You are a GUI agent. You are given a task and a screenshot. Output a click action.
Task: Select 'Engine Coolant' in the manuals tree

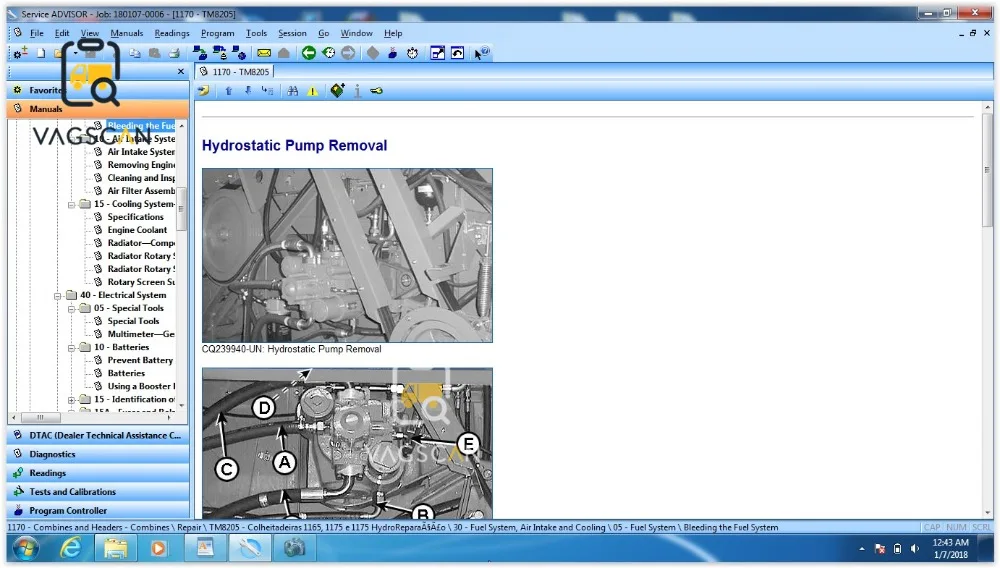tap(137, 230)
